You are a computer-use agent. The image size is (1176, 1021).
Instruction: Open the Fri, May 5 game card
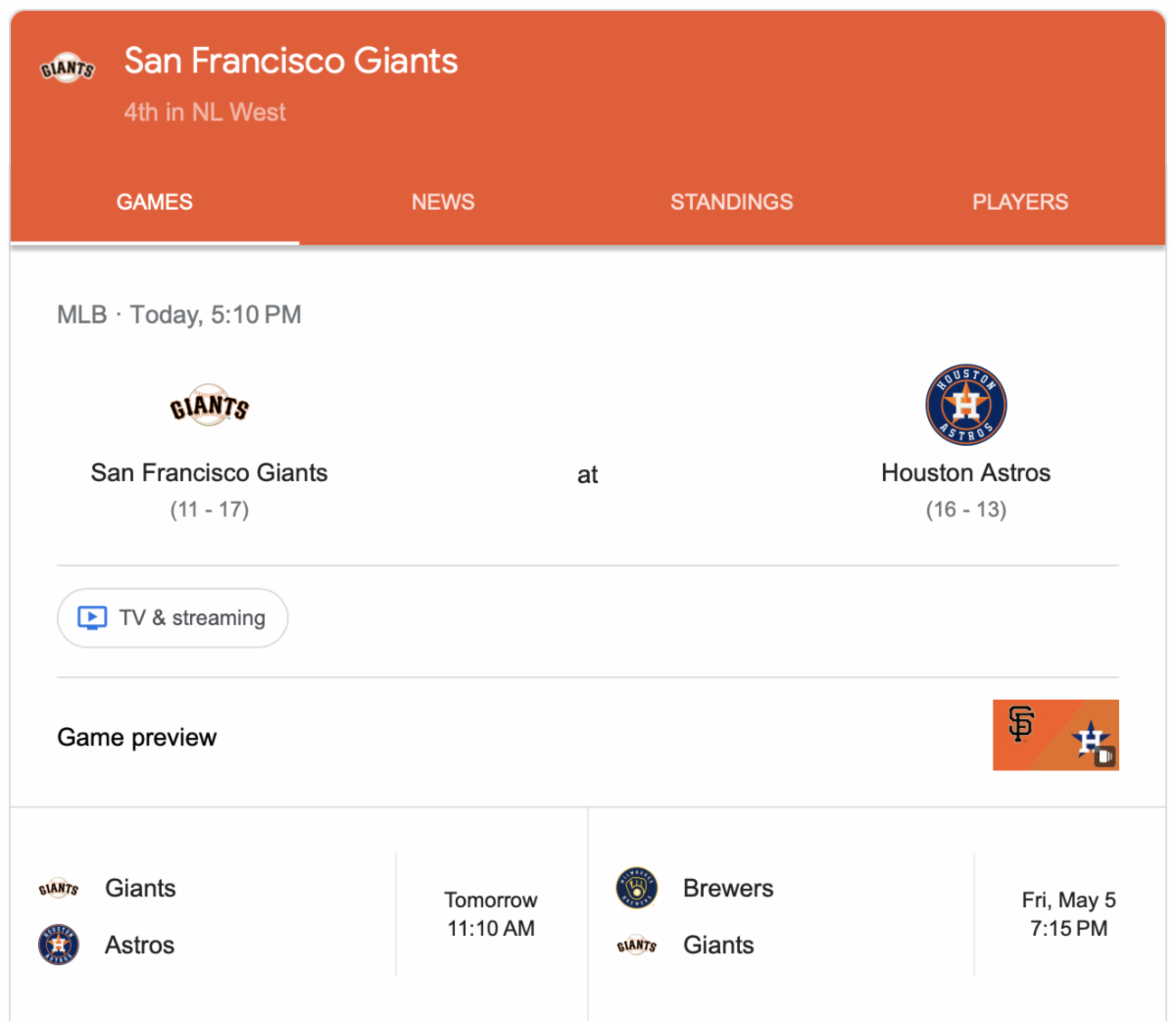pyautogui.click(x=1068, y=913)
